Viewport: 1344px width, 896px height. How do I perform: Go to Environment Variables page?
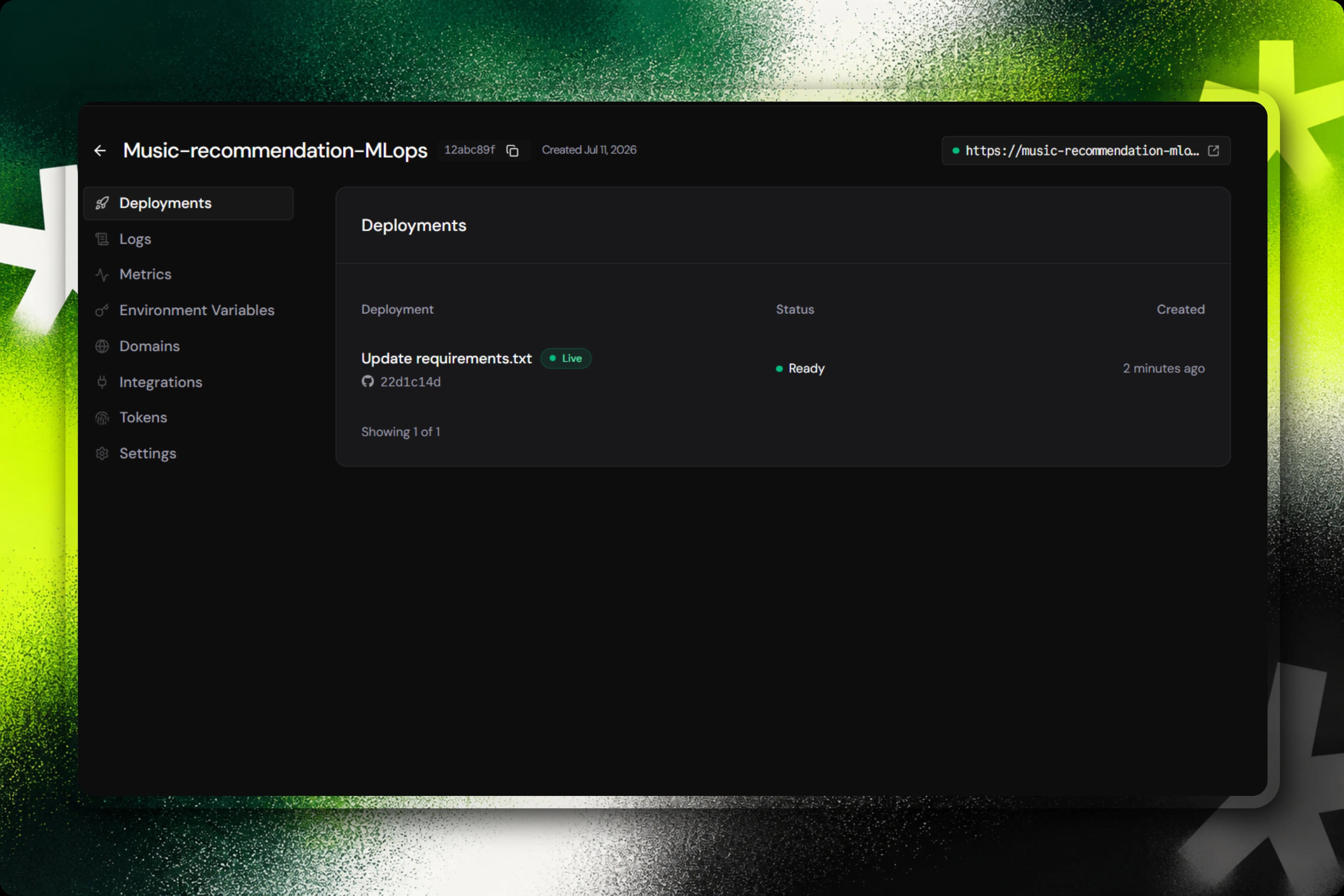(x=188, y=310)
